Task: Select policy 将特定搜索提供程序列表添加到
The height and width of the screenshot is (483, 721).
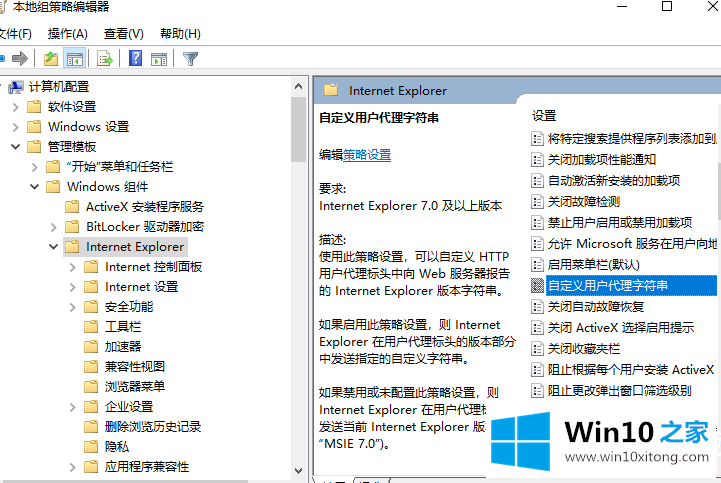Action: (x=632, y=138)
